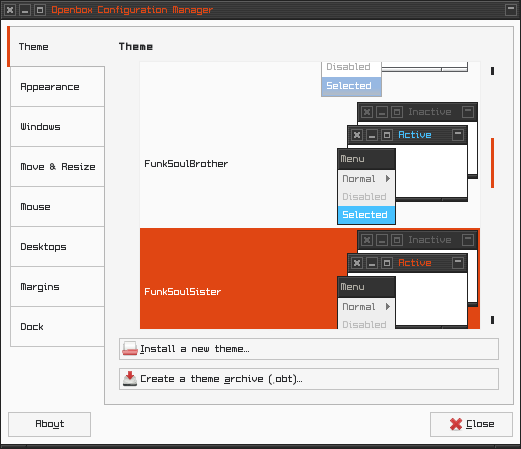521x449 pixels.
Task: Click Selected item in FunkSoulBrother preview menu
Action: 366,215
